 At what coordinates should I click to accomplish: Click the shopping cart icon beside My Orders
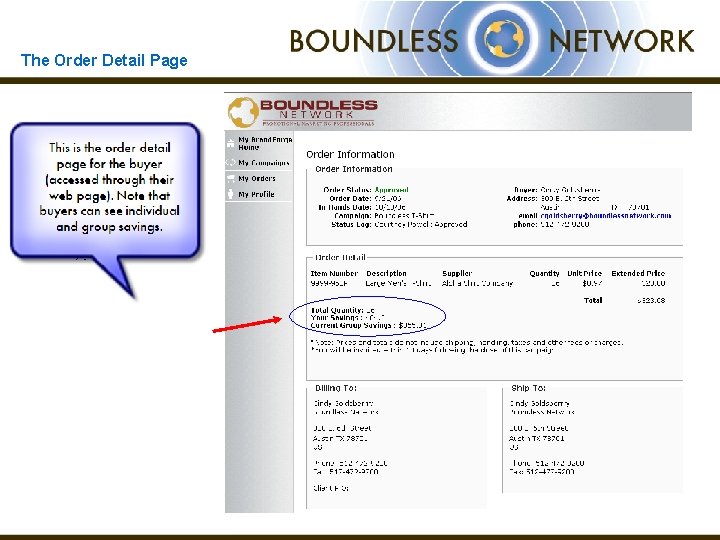coord(231,179)
